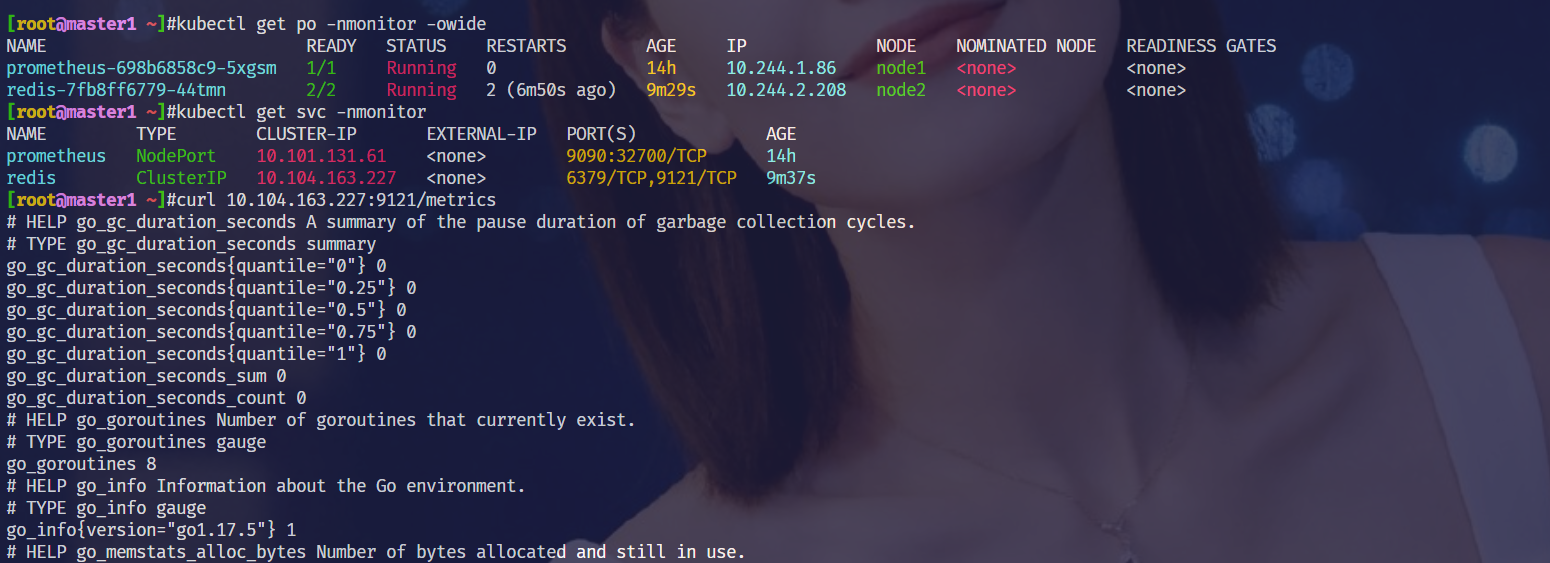
Task: Click the EXTERNAL-IP column header
Action: tap(481, 134)
